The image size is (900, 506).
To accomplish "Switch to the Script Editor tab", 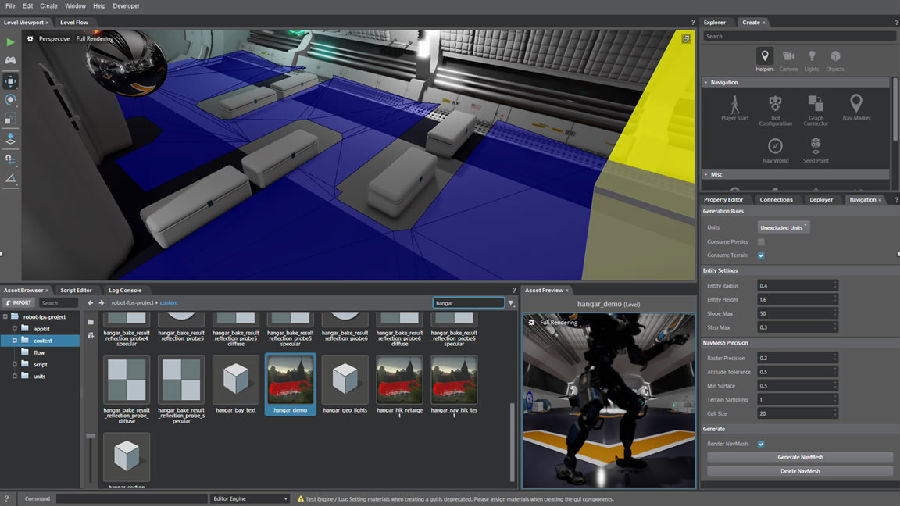I will 76,290.
